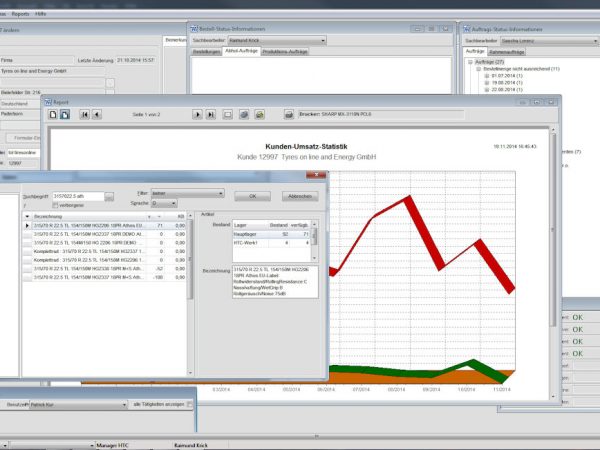Switch to the Rahmenaufträge tab
This screenshot has width=600, height=450.
(507, 52)
